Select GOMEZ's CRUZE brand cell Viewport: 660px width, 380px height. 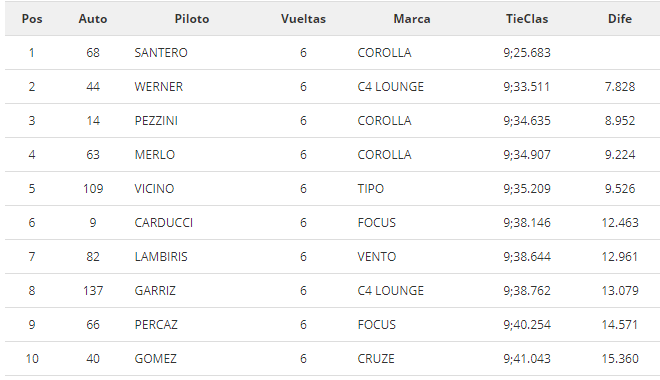tap(376, 359)
